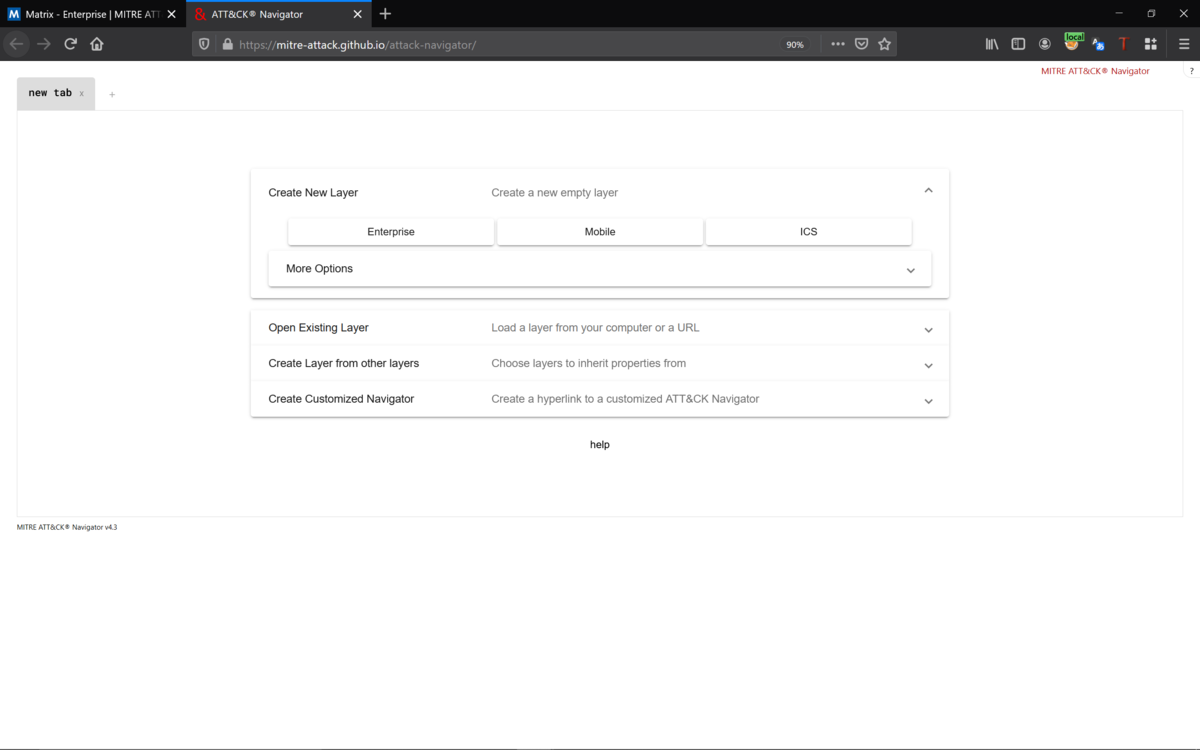This screenshot has width=1200, height=750.
Task: Open the extensions grid-plus icon
Action: 1151,44
